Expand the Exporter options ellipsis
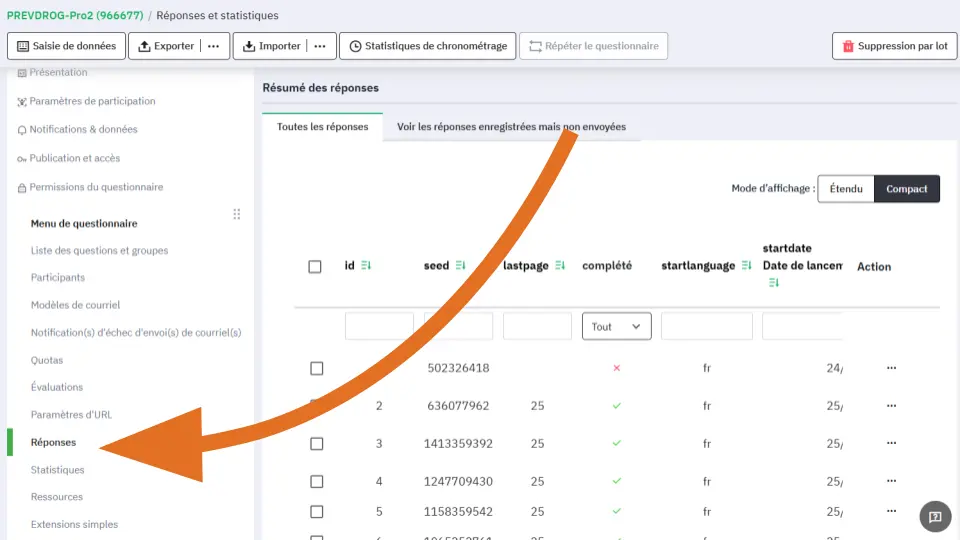 click(x=213, y=46)
